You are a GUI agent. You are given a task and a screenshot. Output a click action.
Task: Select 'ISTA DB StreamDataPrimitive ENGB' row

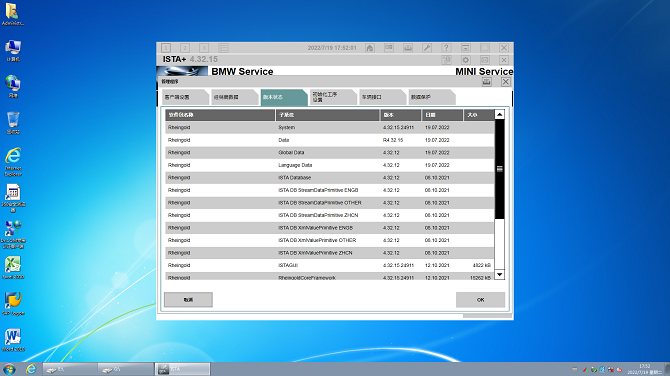(x=329, y=190)
